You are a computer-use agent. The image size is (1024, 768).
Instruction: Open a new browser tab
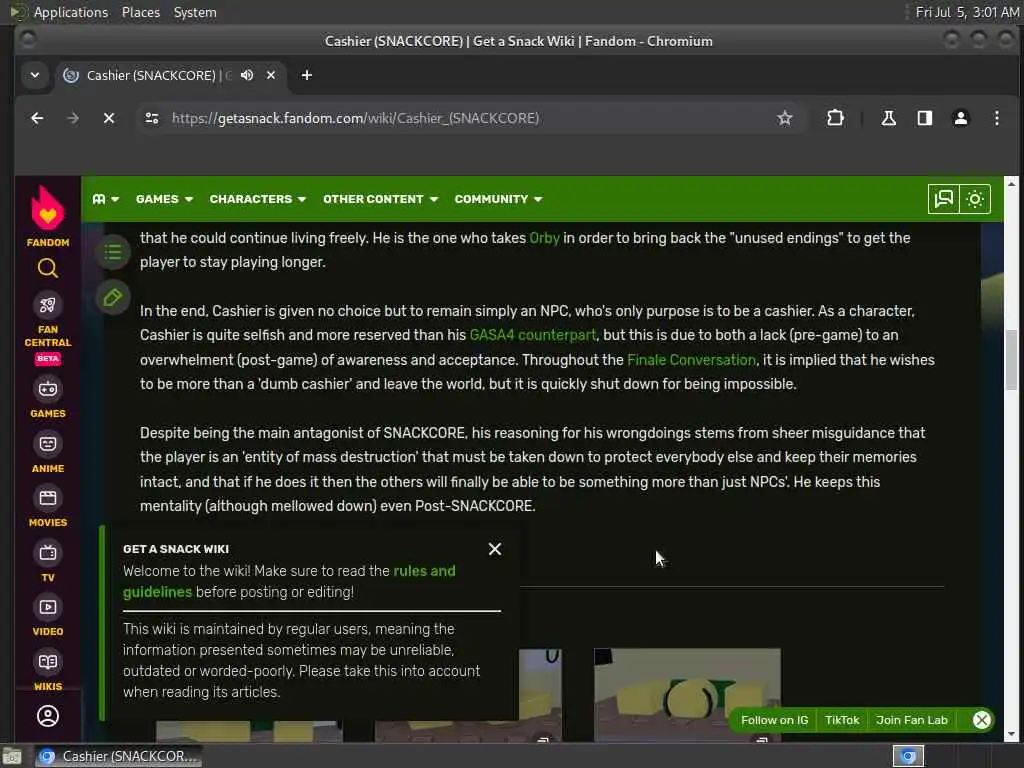point(306,75)
